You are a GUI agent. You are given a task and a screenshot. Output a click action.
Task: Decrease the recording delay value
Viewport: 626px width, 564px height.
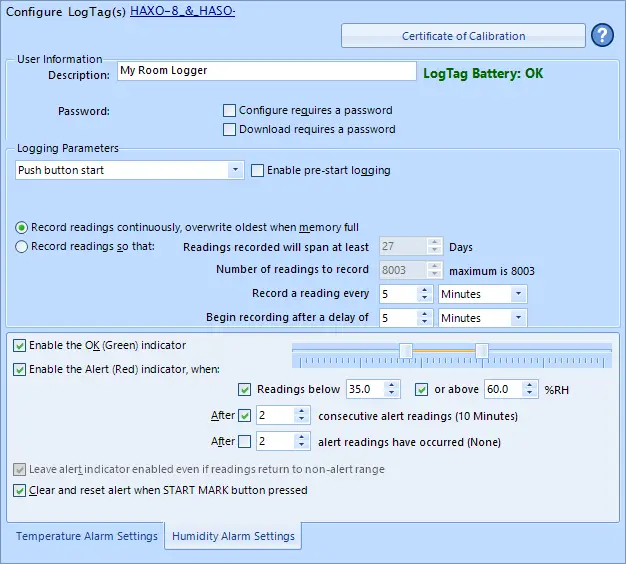coord(425,322)
